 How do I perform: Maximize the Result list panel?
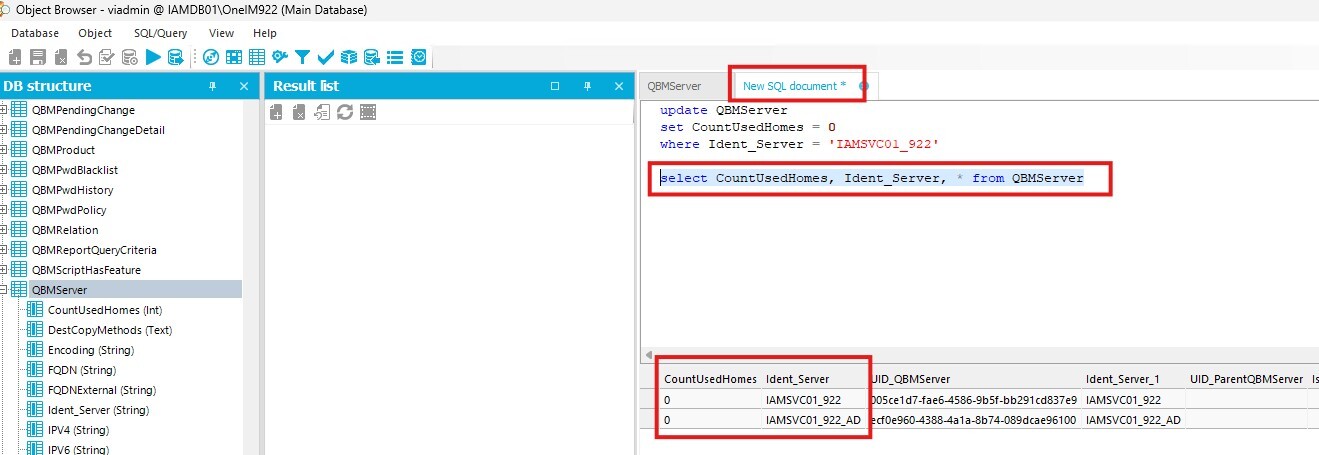[555, 86]
